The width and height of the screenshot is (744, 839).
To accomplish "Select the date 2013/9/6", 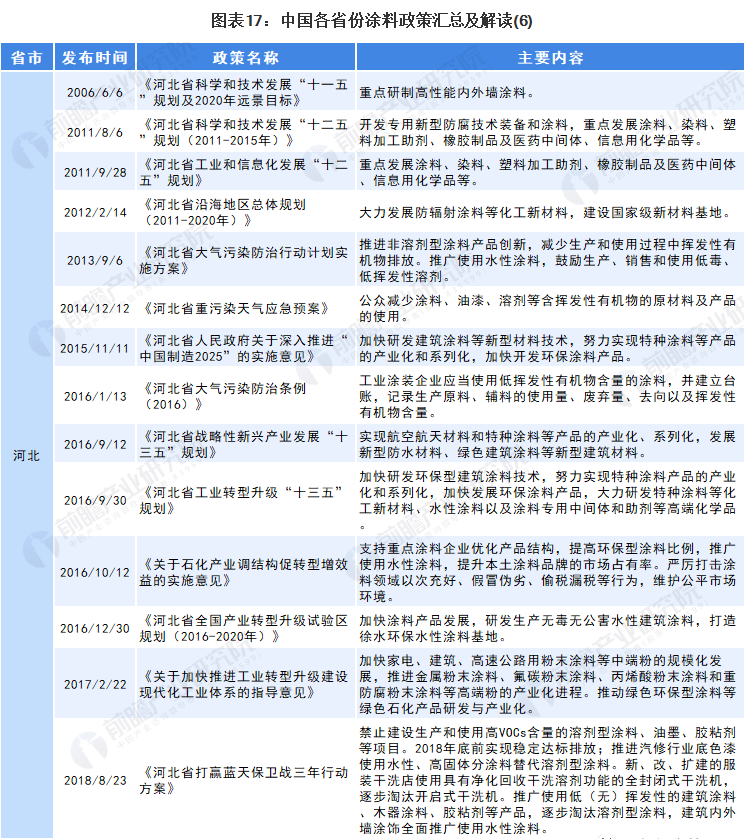I will [x=94, y=260].
